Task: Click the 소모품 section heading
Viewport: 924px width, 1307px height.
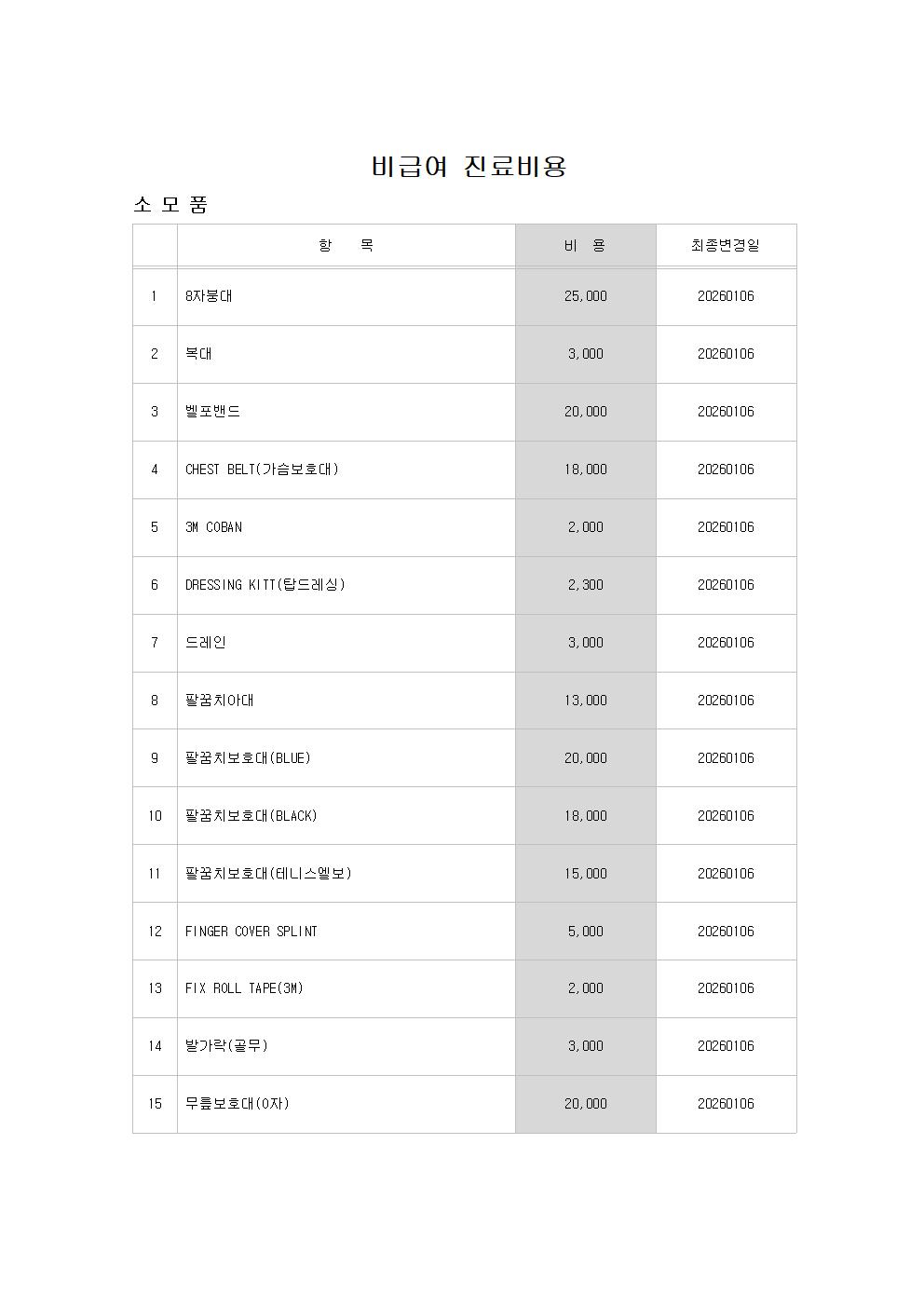Action: coord(170,205)
